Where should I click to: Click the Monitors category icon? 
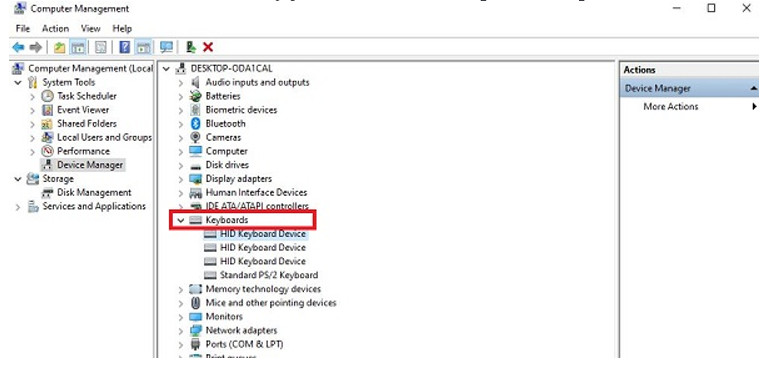coord(196,316)
